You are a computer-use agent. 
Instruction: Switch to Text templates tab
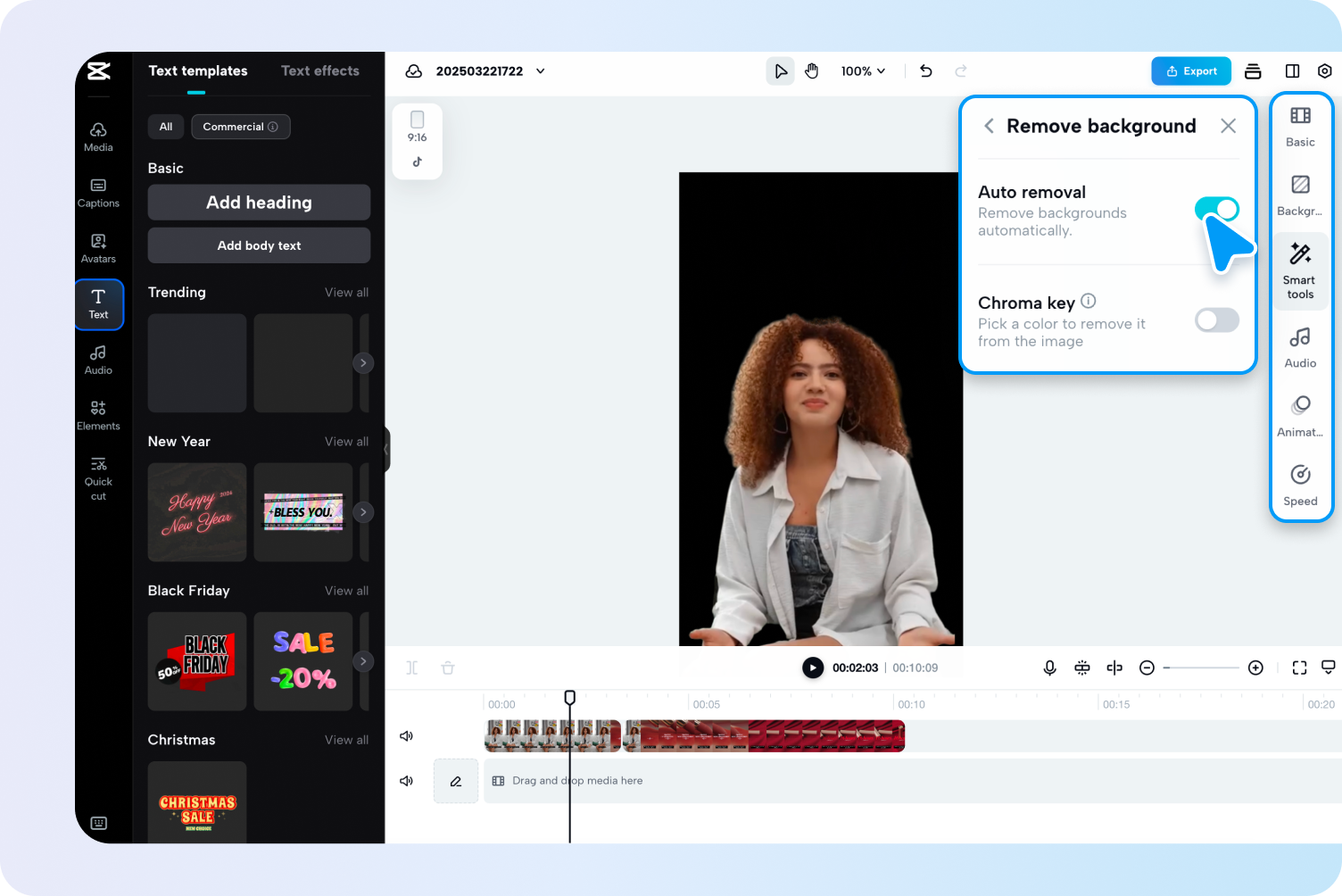[x=198, y=71]
